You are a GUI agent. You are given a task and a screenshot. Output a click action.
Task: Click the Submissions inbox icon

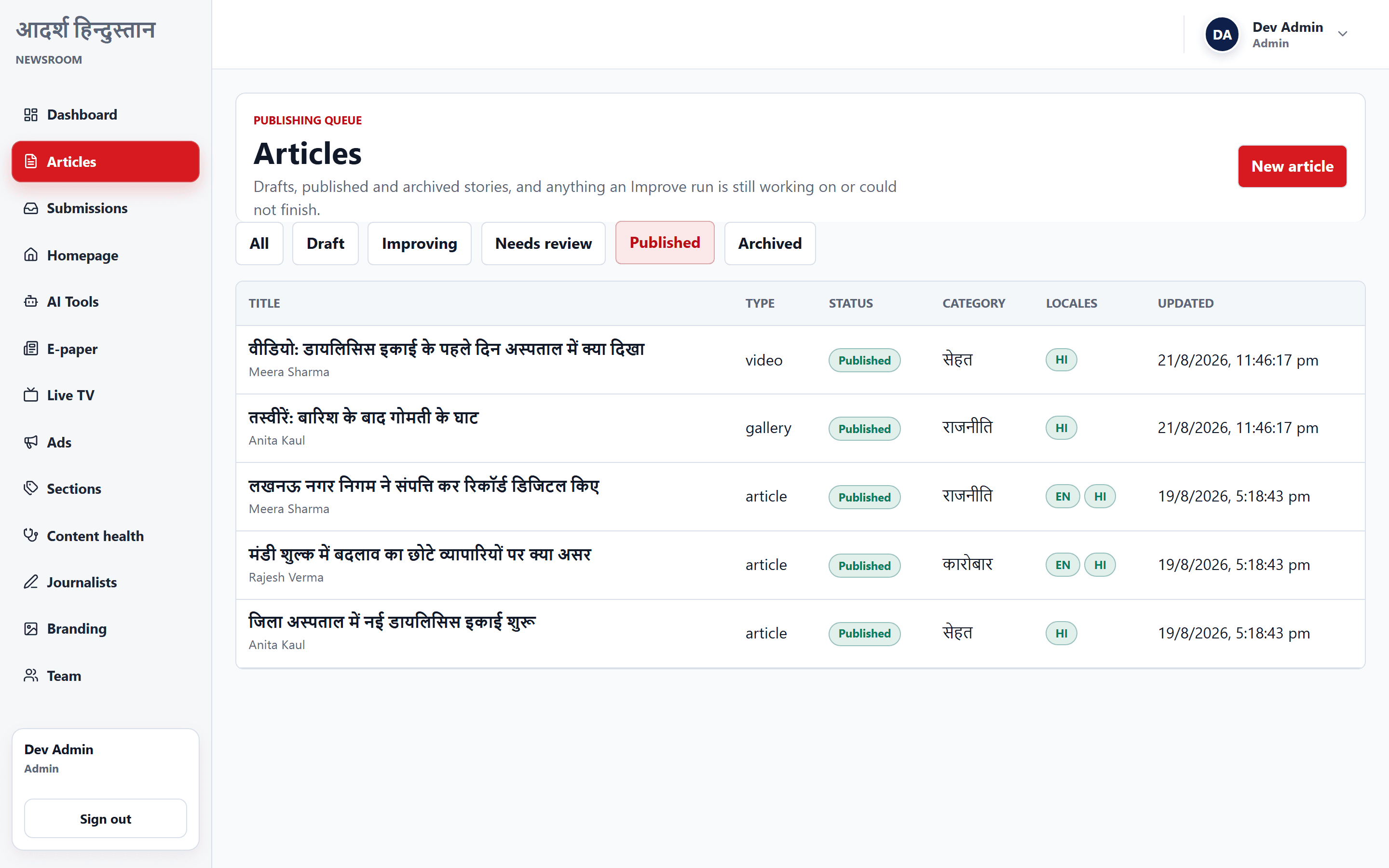(x=31, y=208)
